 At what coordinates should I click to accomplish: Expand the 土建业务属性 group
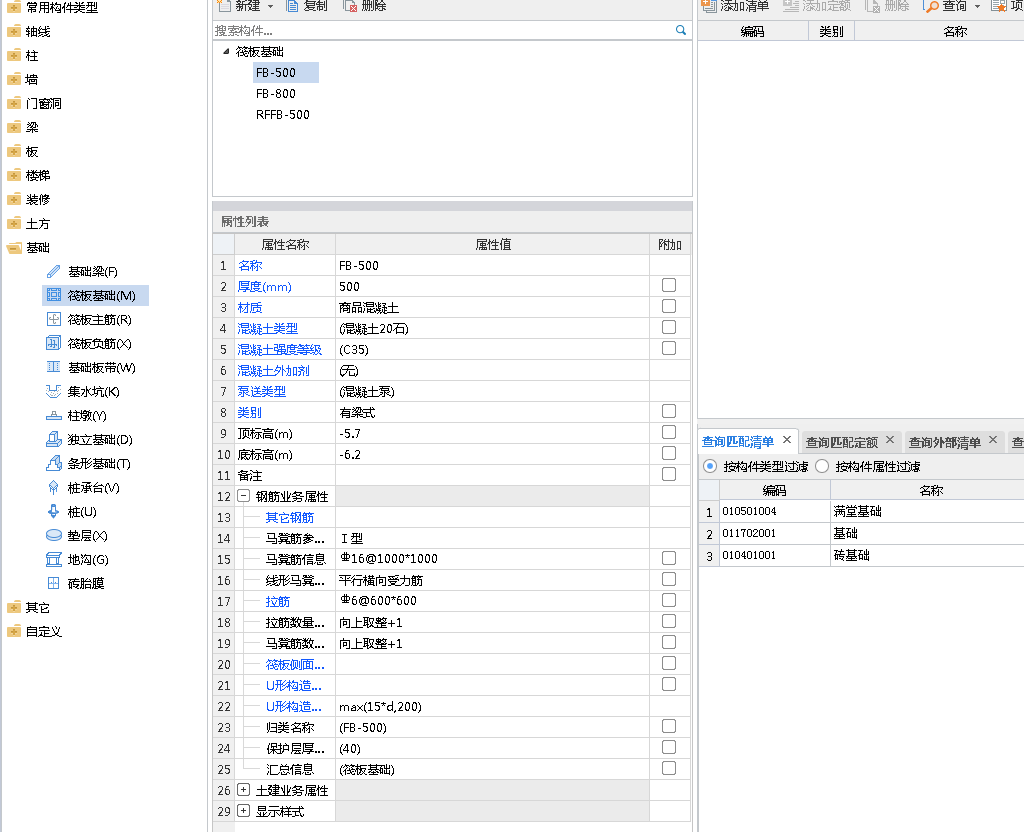click(x=244, y=790)
